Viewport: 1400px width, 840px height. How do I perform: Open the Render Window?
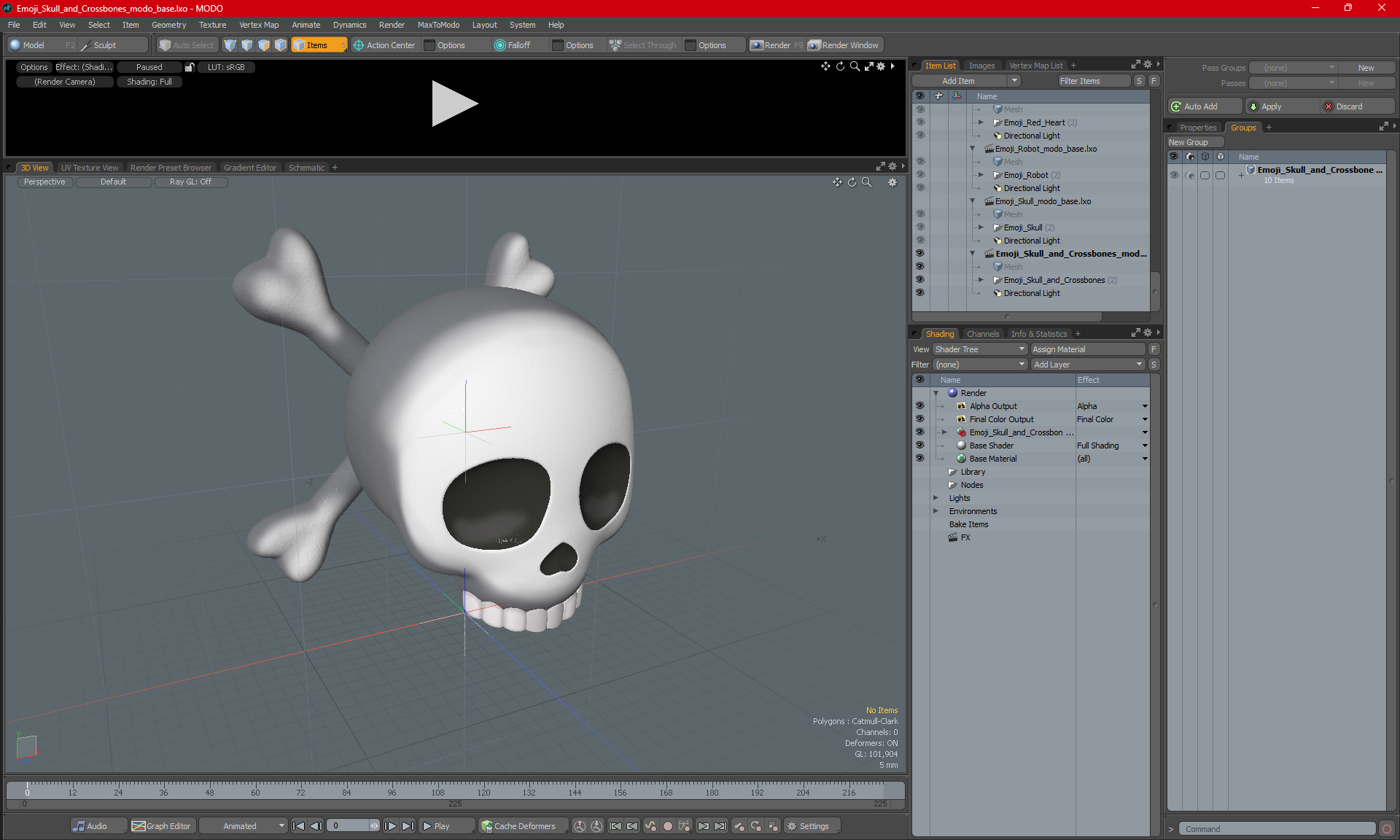(844, 45)
